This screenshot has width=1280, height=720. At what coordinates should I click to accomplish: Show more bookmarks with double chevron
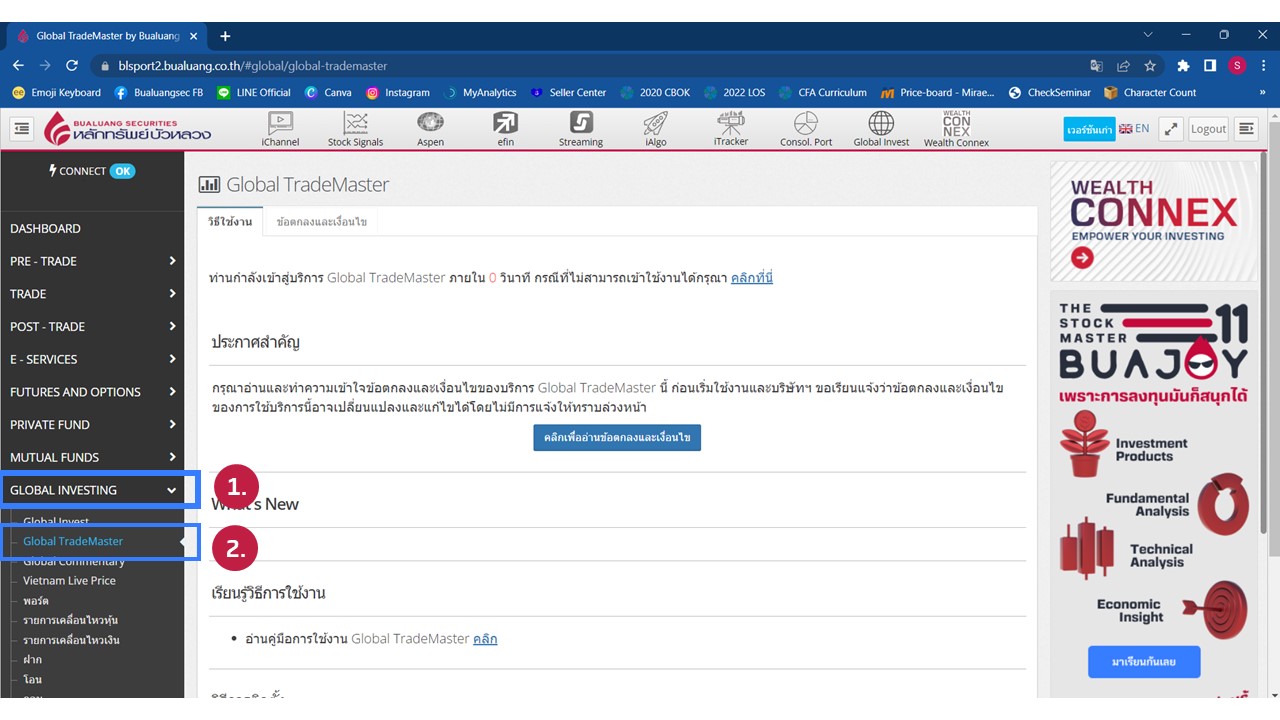1262,92
